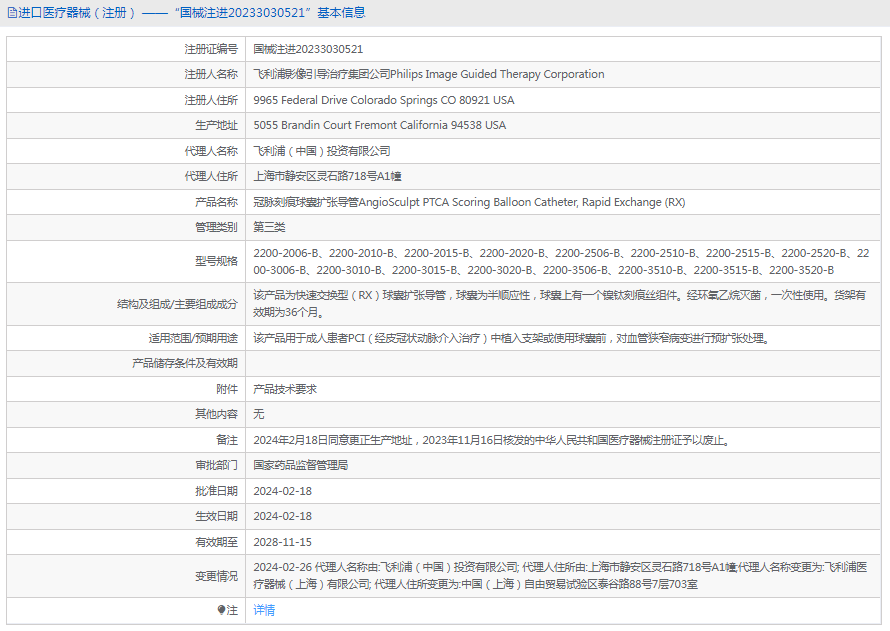Screen dimensions: 890x631
Task: Select the 审批部门 label
Action: tap(216, 465)
